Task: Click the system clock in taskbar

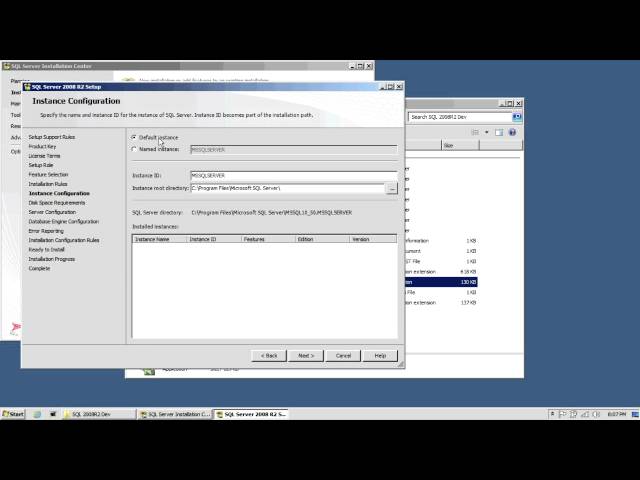Action: [616, 414]
